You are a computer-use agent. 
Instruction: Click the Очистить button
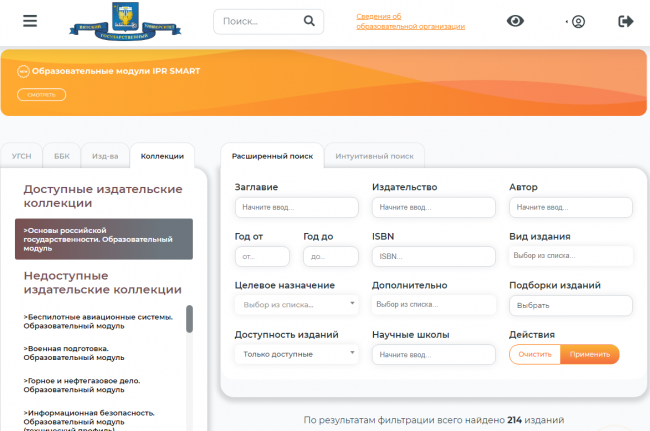point(534,354)
